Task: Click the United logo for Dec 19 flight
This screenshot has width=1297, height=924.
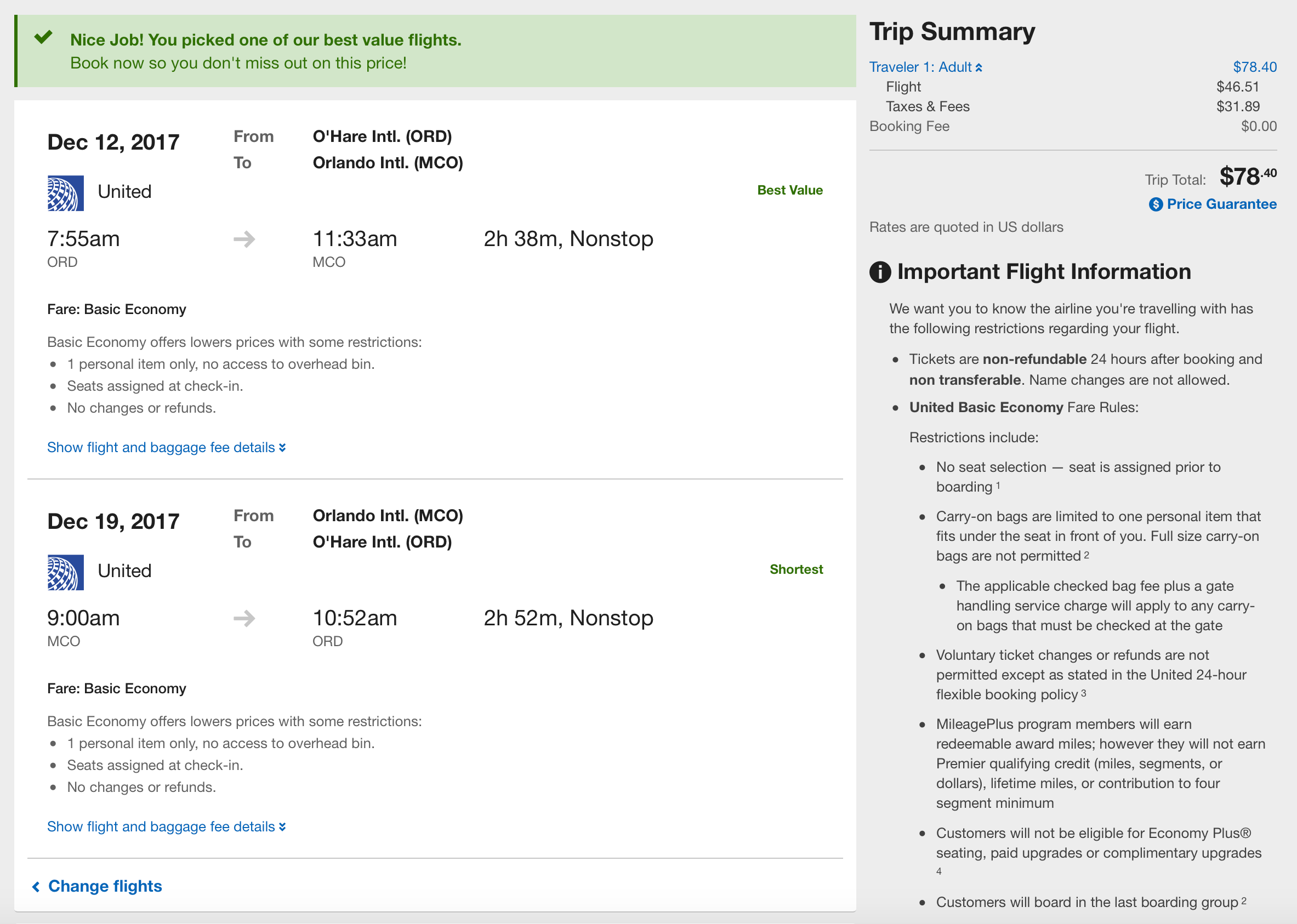Action: tap(65, 572)
